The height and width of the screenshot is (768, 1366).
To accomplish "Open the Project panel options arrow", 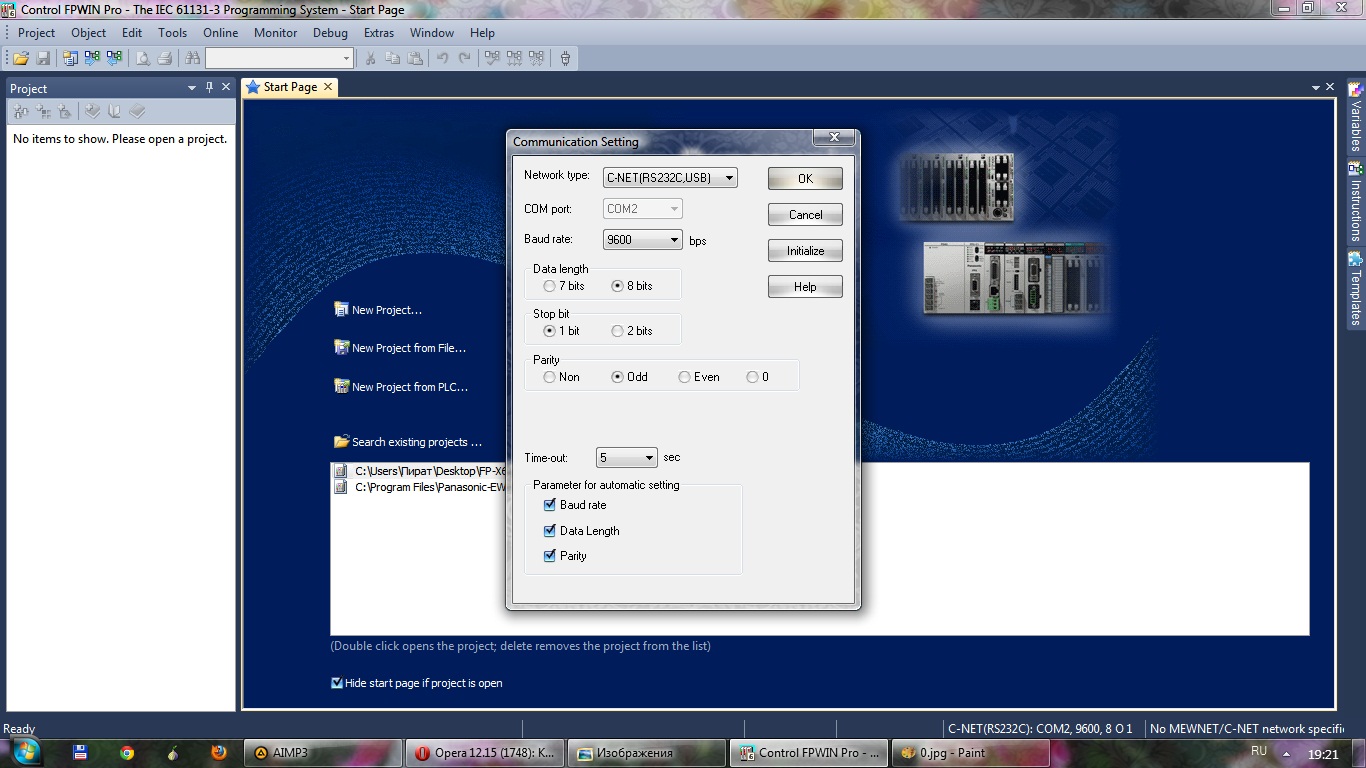I will (192, 88).
